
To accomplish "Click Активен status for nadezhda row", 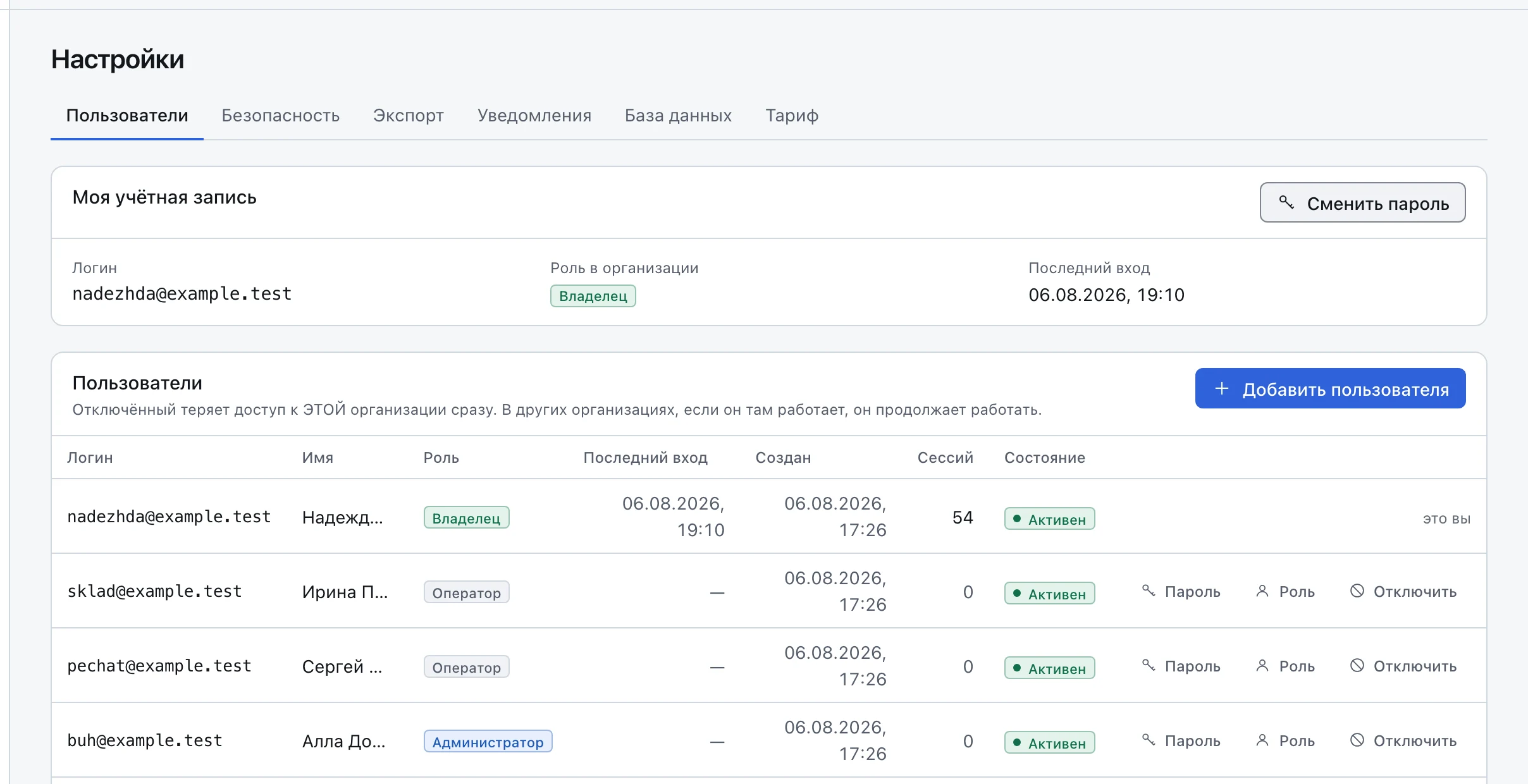I will coord(1049,518).
